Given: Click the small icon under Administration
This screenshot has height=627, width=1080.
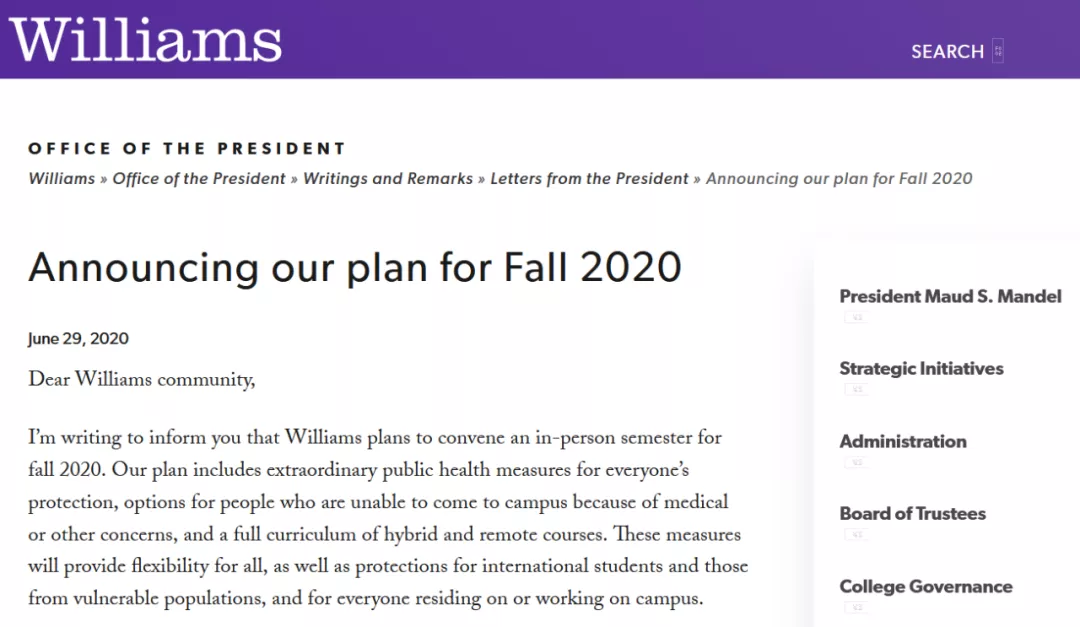Looking at the screenshot, I should [855, 462].
